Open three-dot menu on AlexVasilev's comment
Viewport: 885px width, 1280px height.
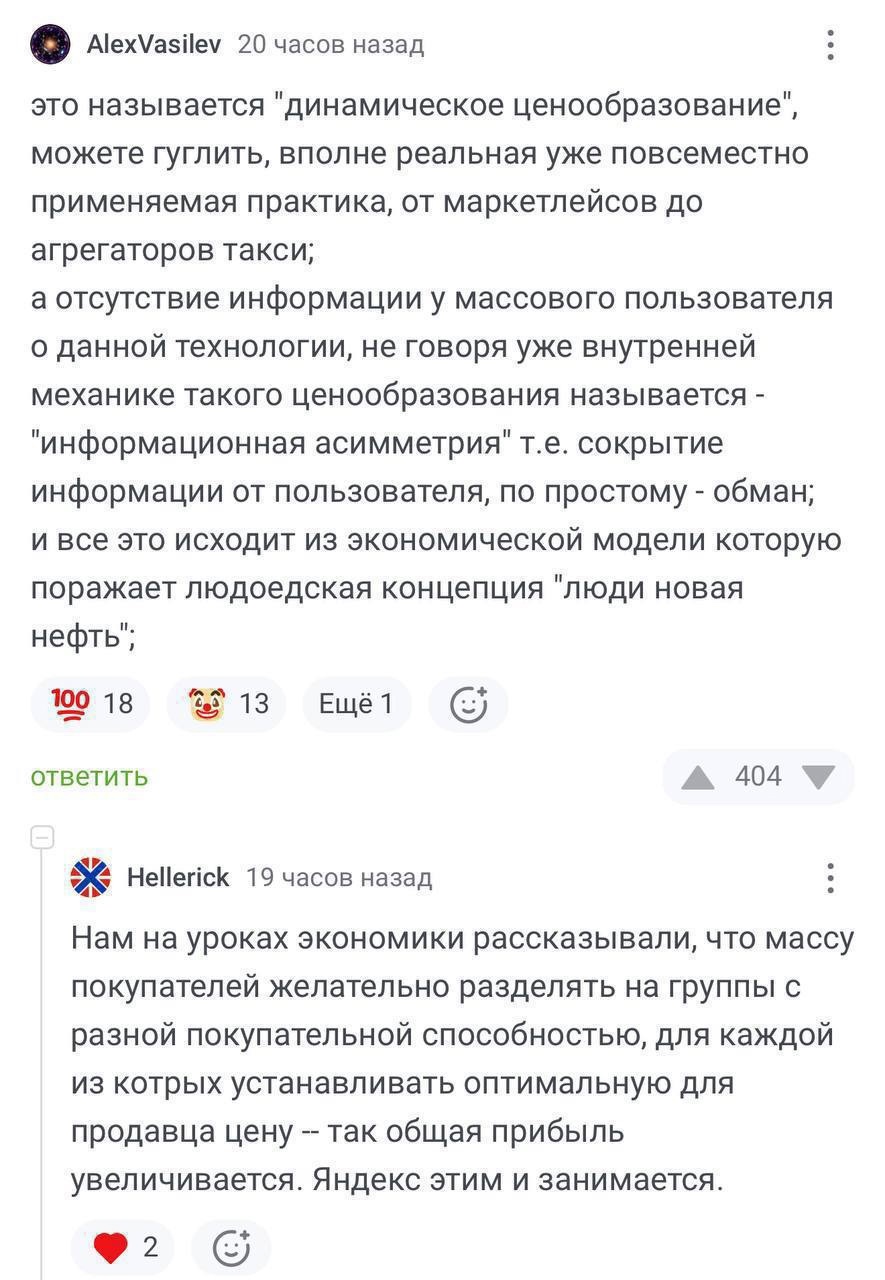tap(830, 45)
